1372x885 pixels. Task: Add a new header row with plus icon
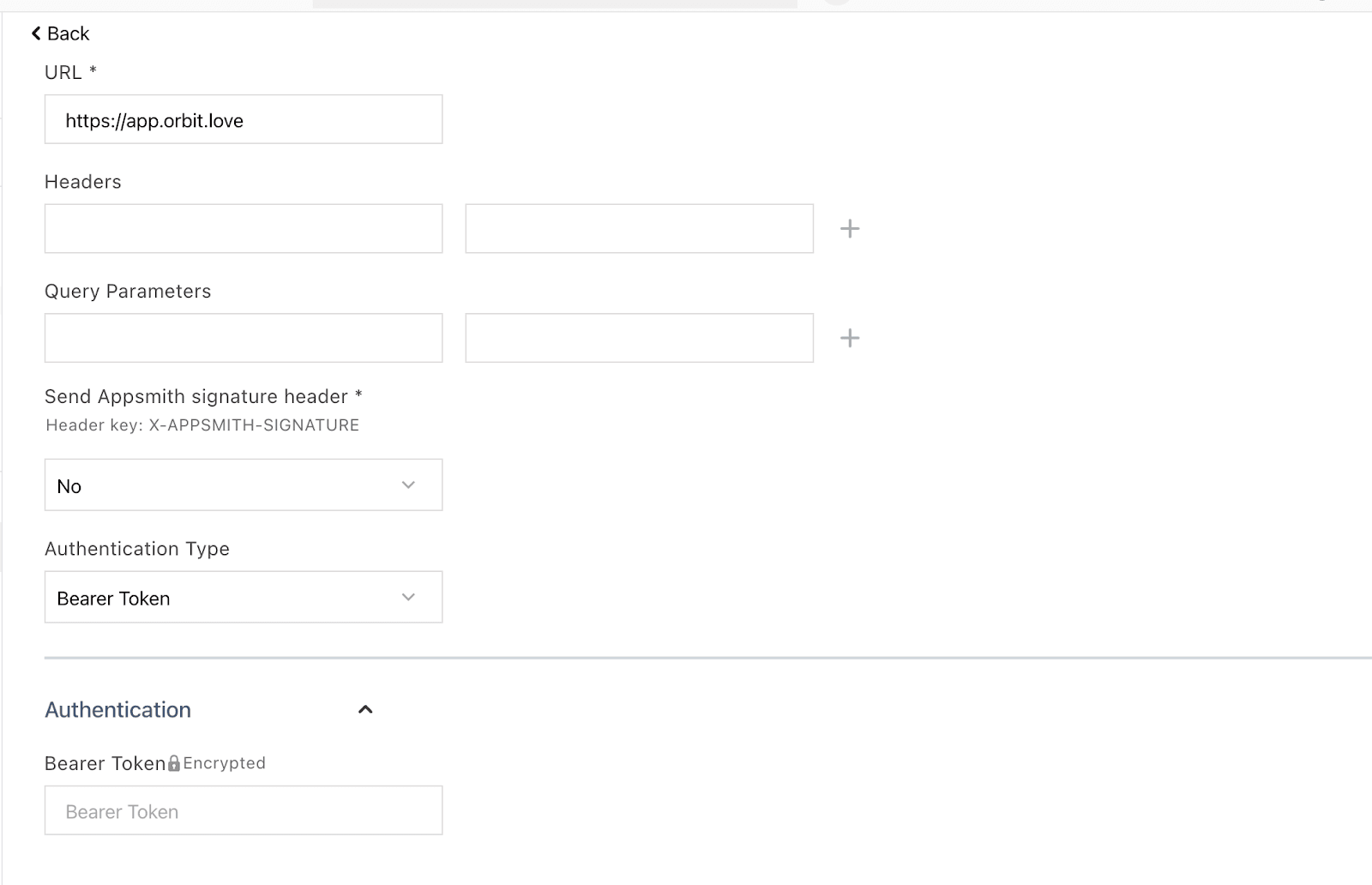pyautogui.click(x=850, y=229)
